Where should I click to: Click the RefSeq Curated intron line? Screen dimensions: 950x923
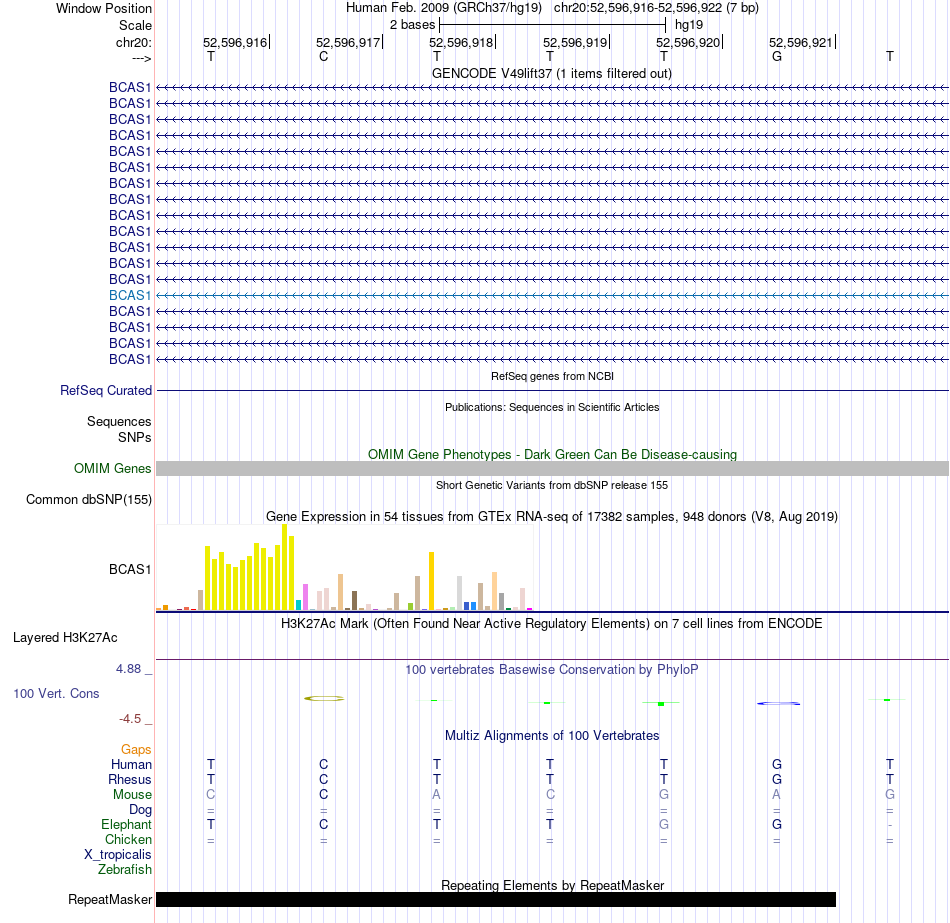coord(553,390)
